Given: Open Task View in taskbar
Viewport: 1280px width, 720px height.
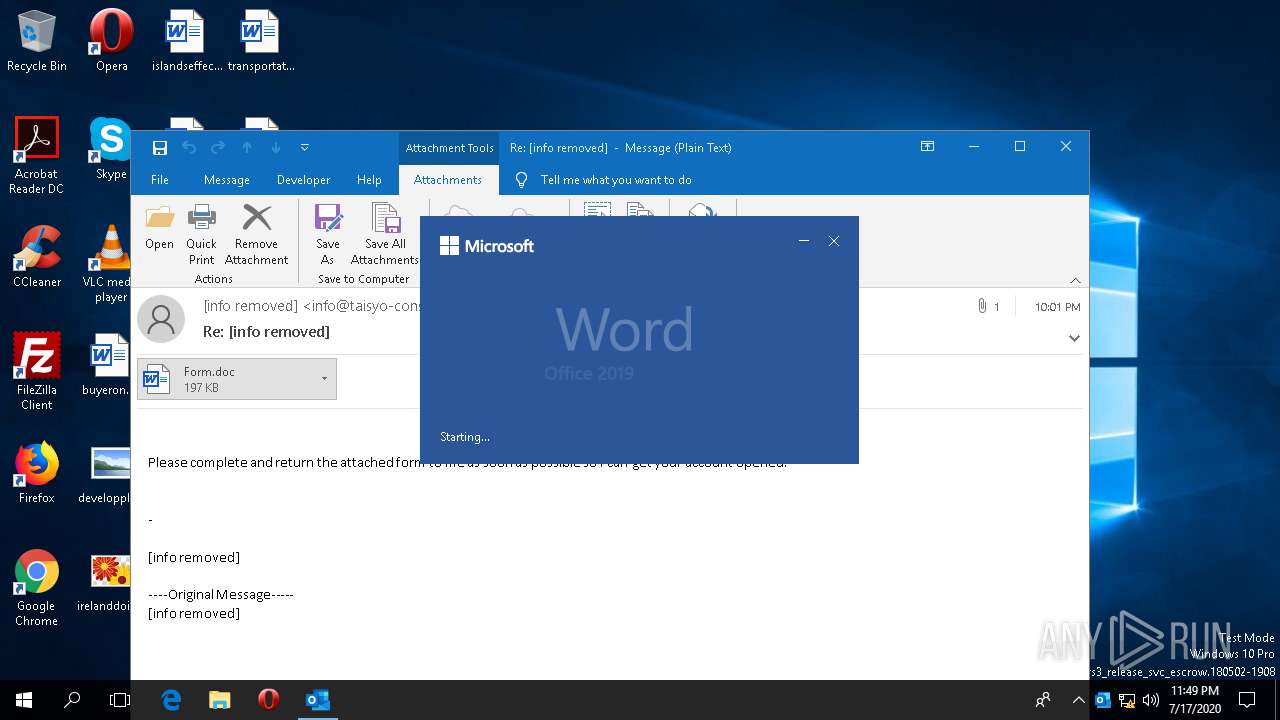Looking at the screenshot, I should pos(120,700).
